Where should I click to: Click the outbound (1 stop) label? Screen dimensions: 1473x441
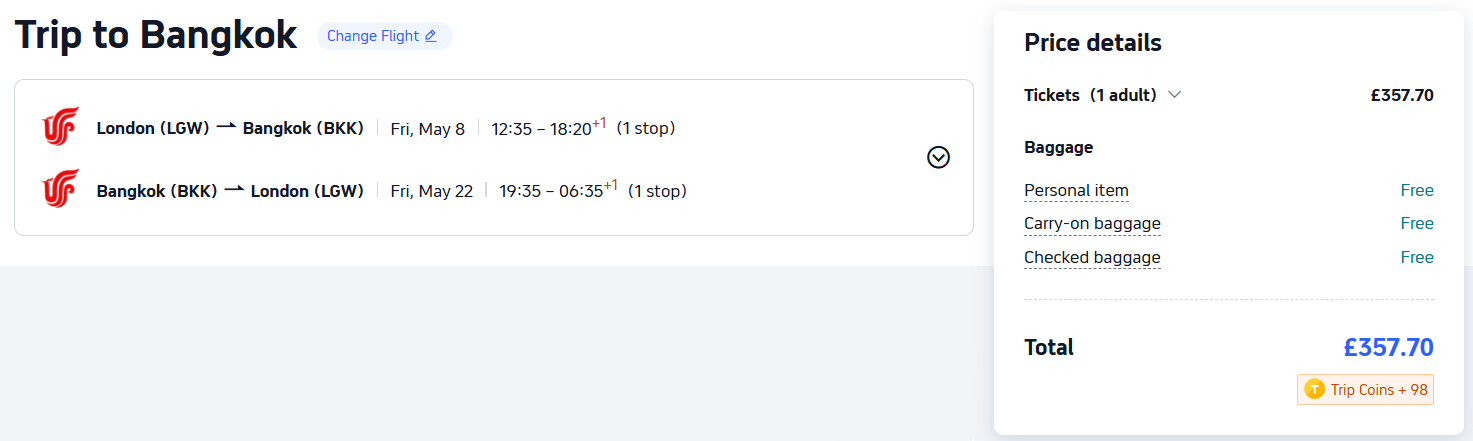(x=645, y=128)
